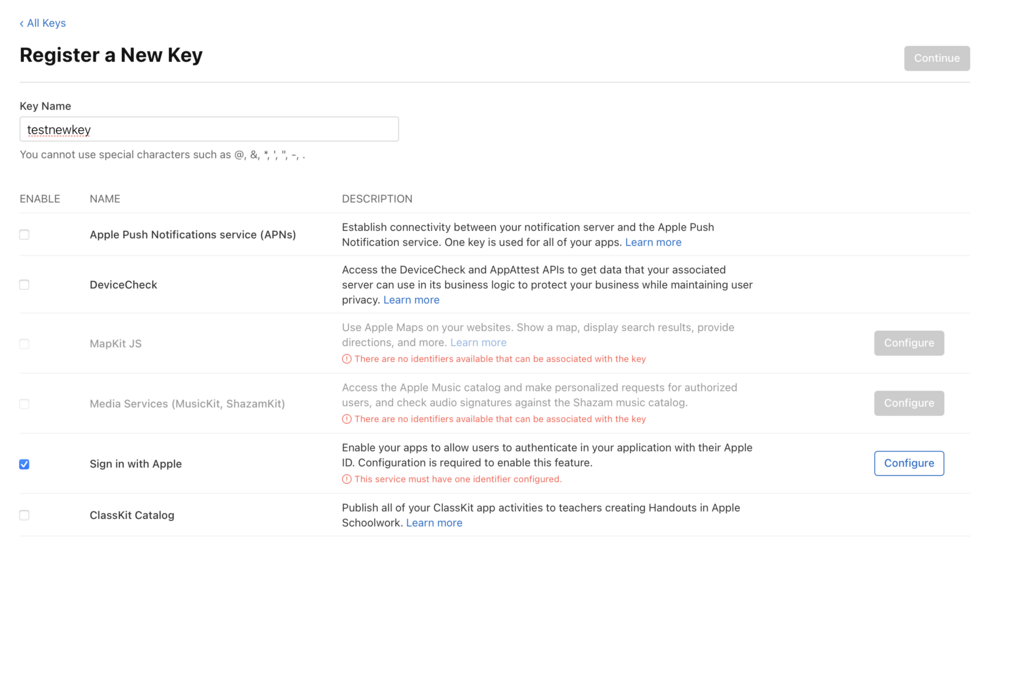
Task: Open Learn more link for MapKit JS
Action: [478, 342]
